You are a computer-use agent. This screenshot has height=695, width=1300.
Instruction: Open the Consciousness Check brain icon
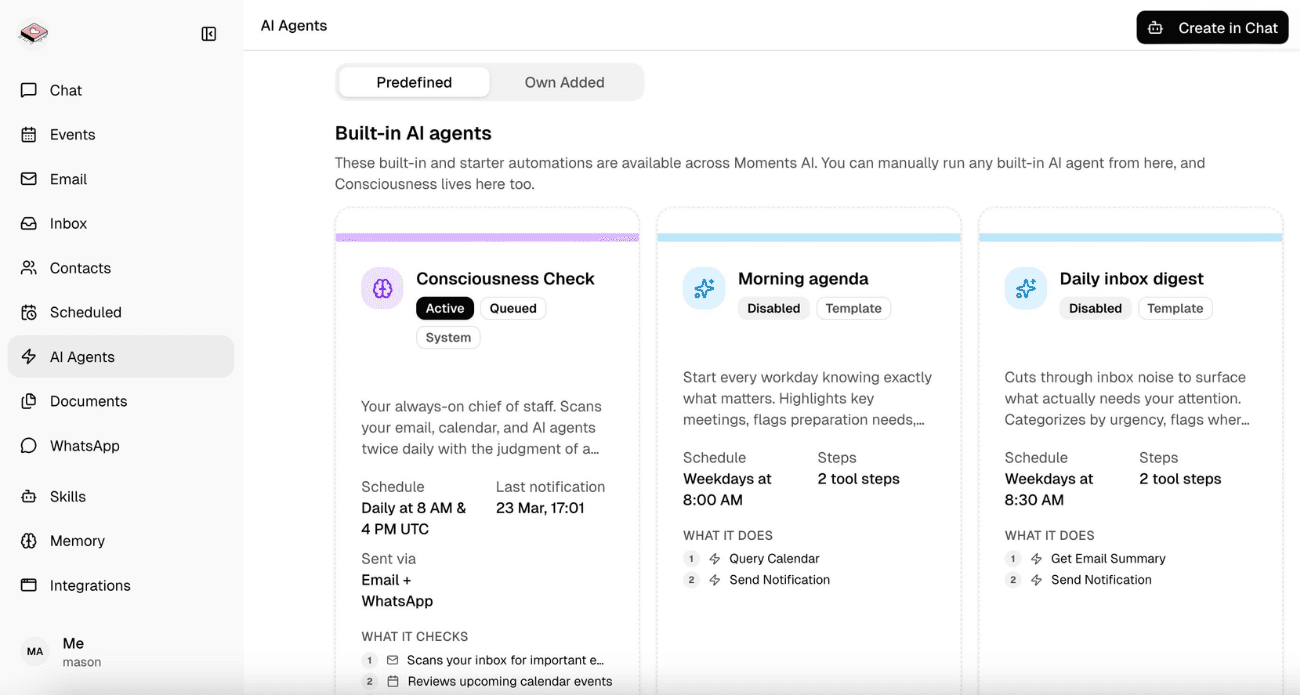click(x=382, y=288)
